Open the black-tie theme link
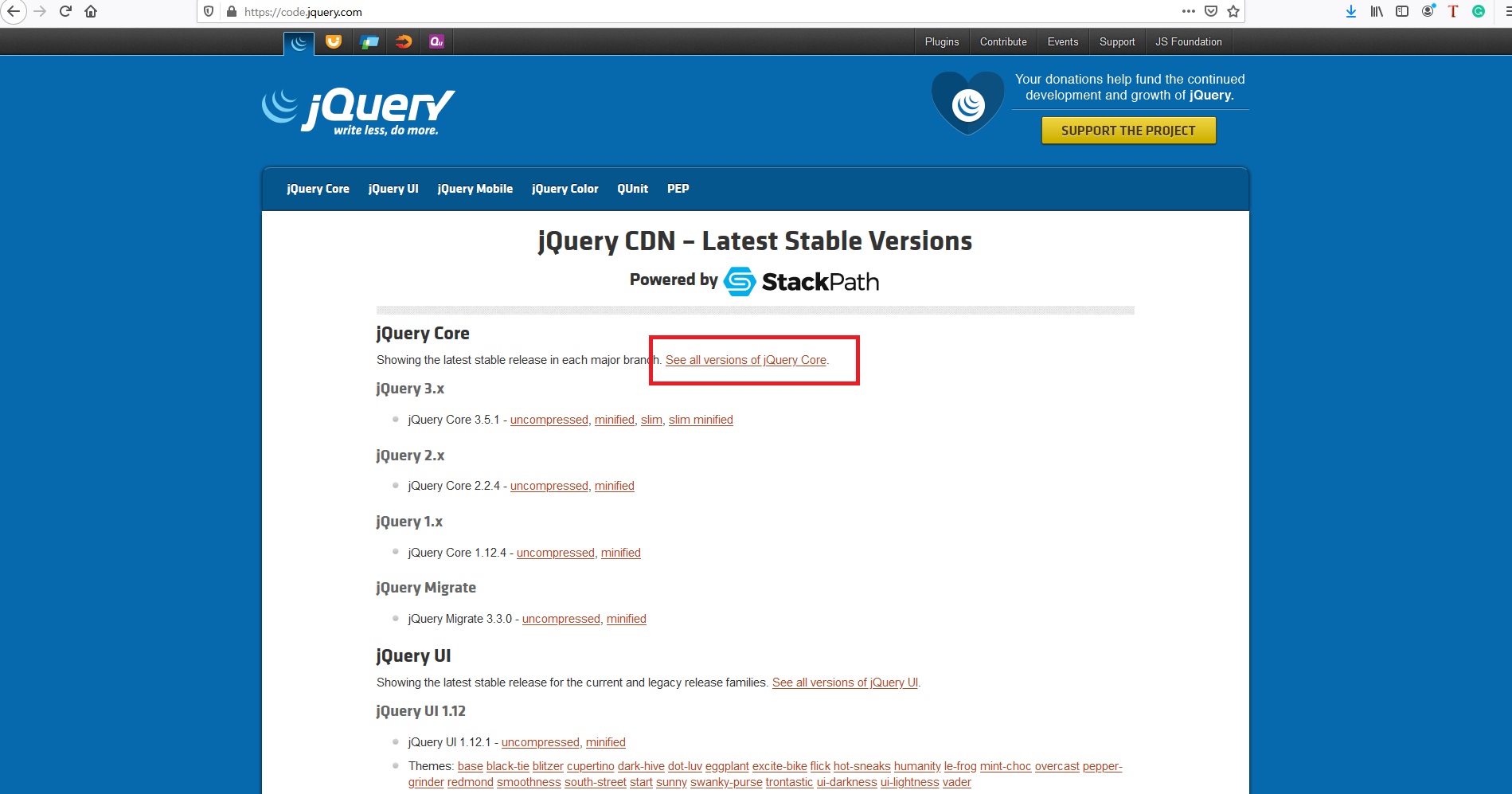Viewport: 1512px width, 794px height. click(x=508, y=766)
